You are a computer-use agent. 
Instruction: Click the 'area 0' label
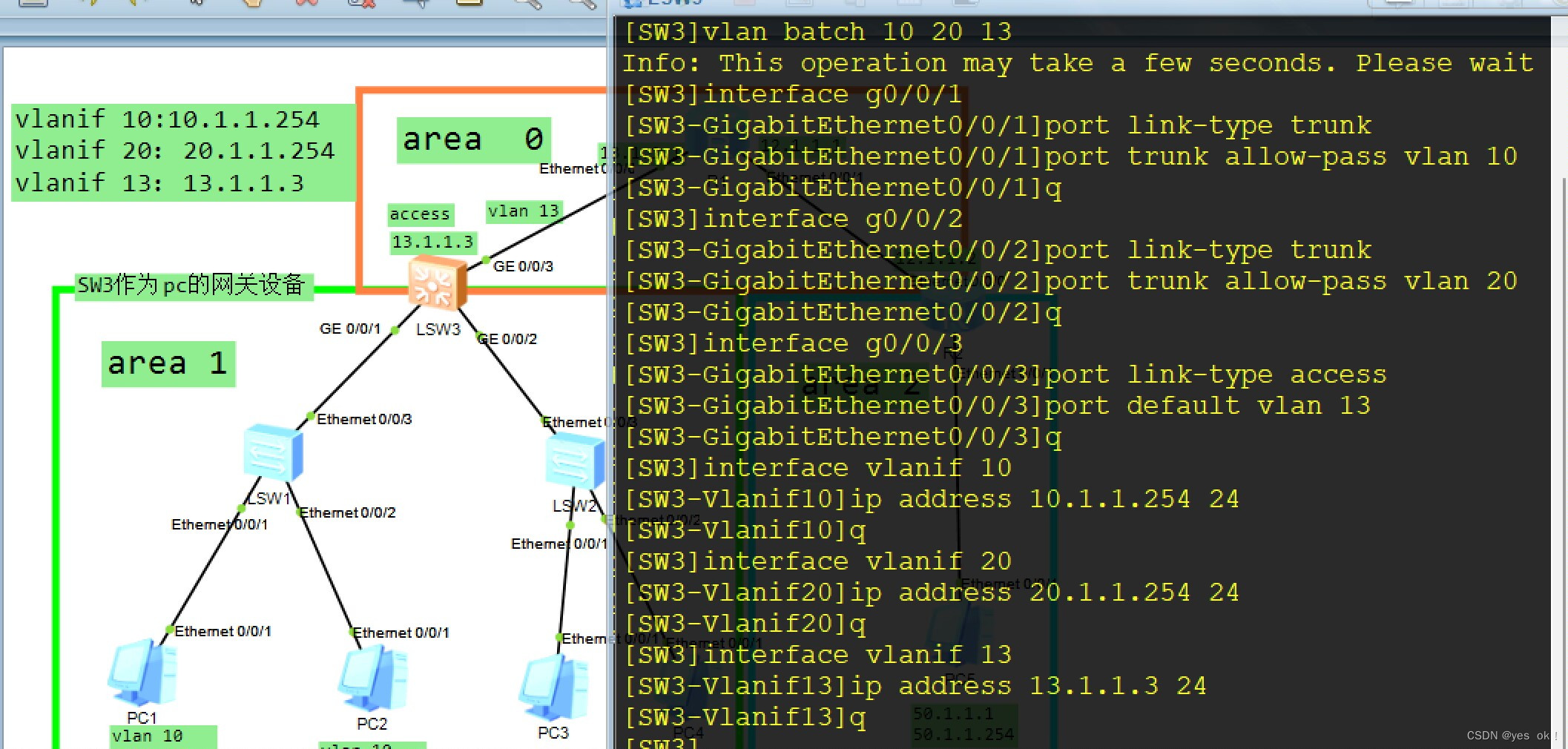(473, 139)
